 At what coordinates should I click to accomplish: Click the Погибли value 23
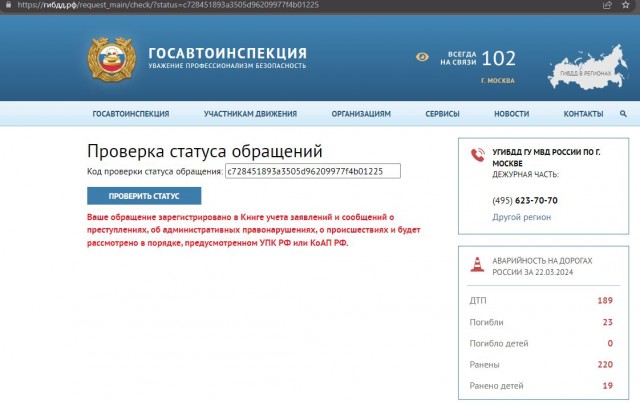click(607, 322)
